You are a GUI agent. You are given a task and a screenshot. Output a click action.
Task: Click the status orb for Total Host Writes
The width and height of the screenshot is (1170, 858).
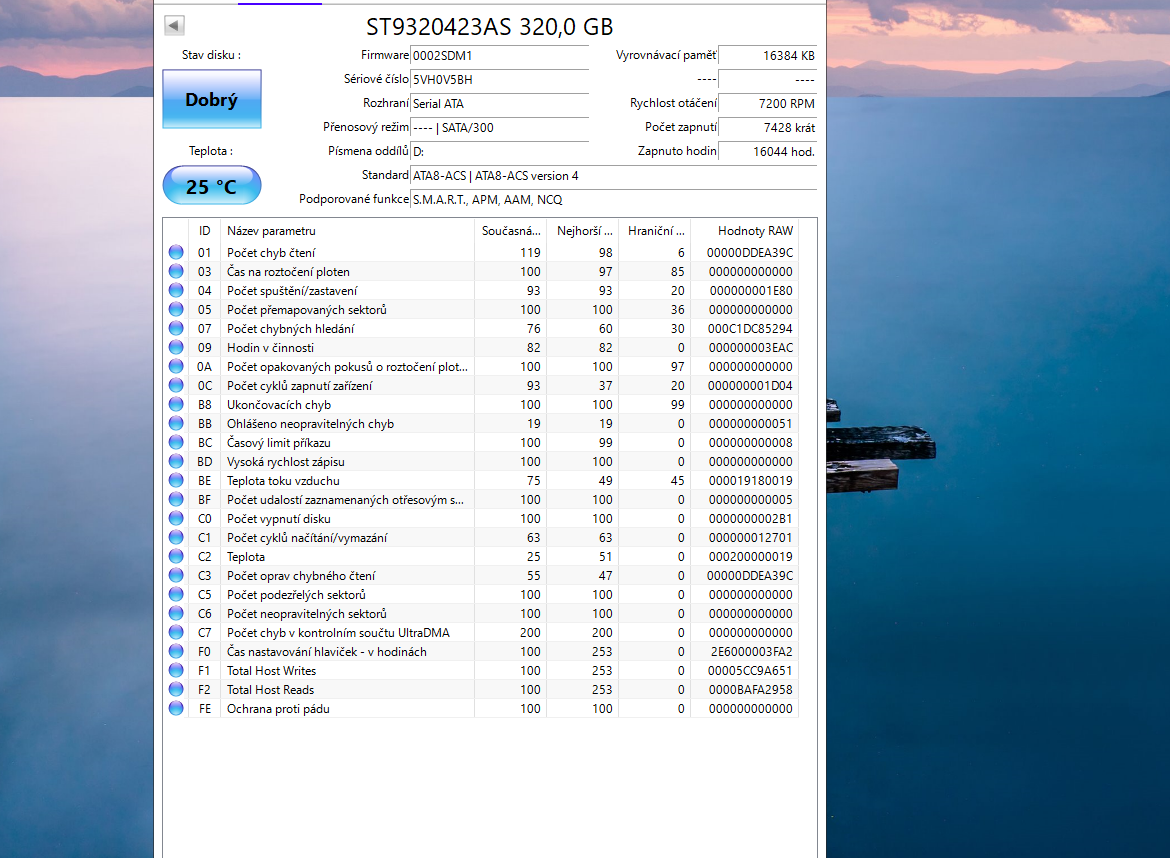(x=176, y=670)
